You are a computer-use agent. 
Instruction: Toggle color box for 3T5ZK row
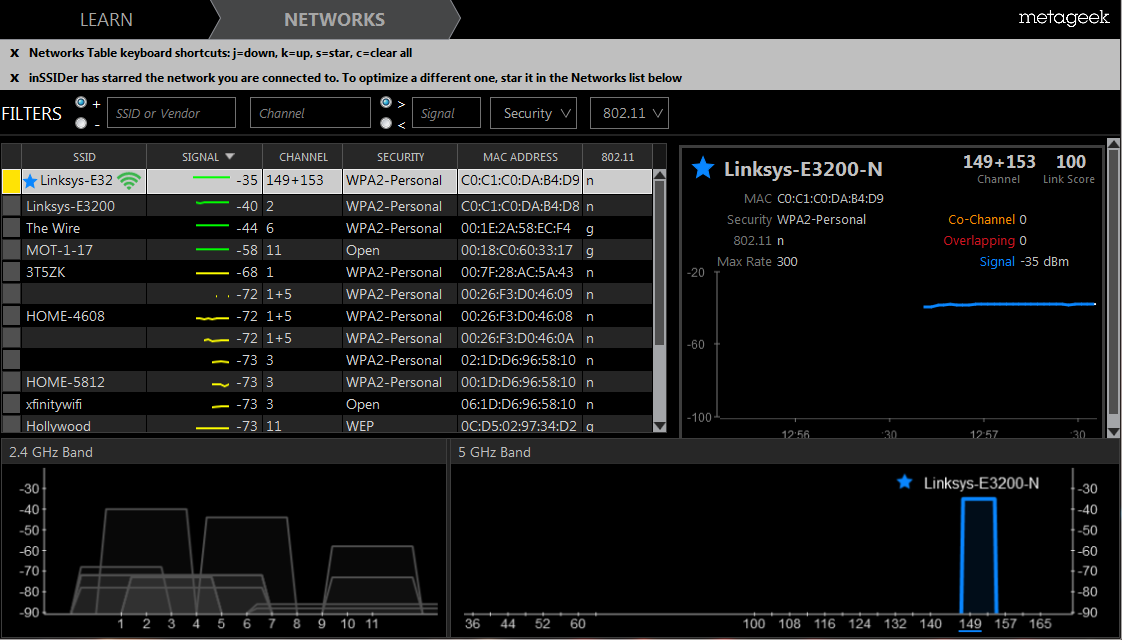[11, 272]
